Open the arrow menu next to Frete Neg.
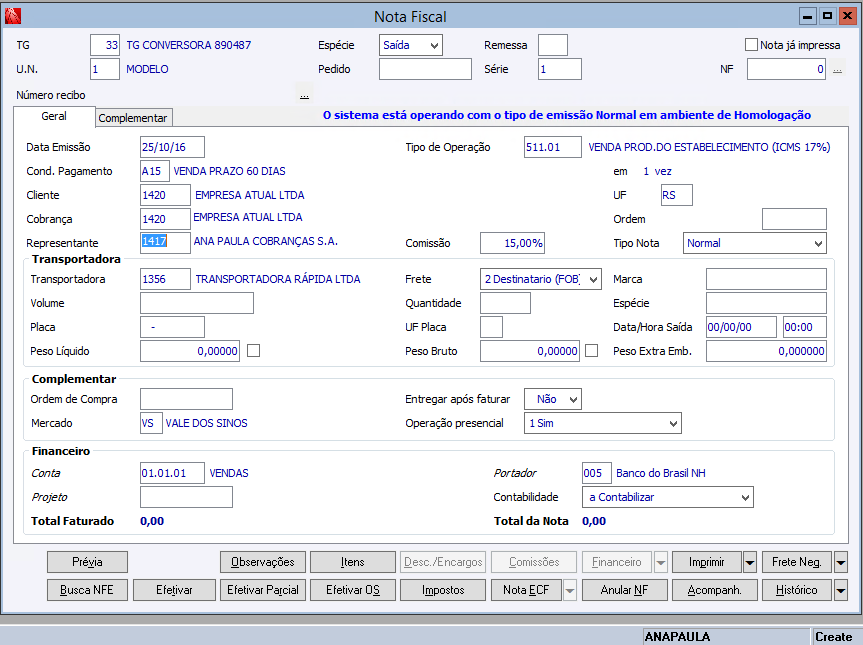863x645 pixels. tap(841, 563)
